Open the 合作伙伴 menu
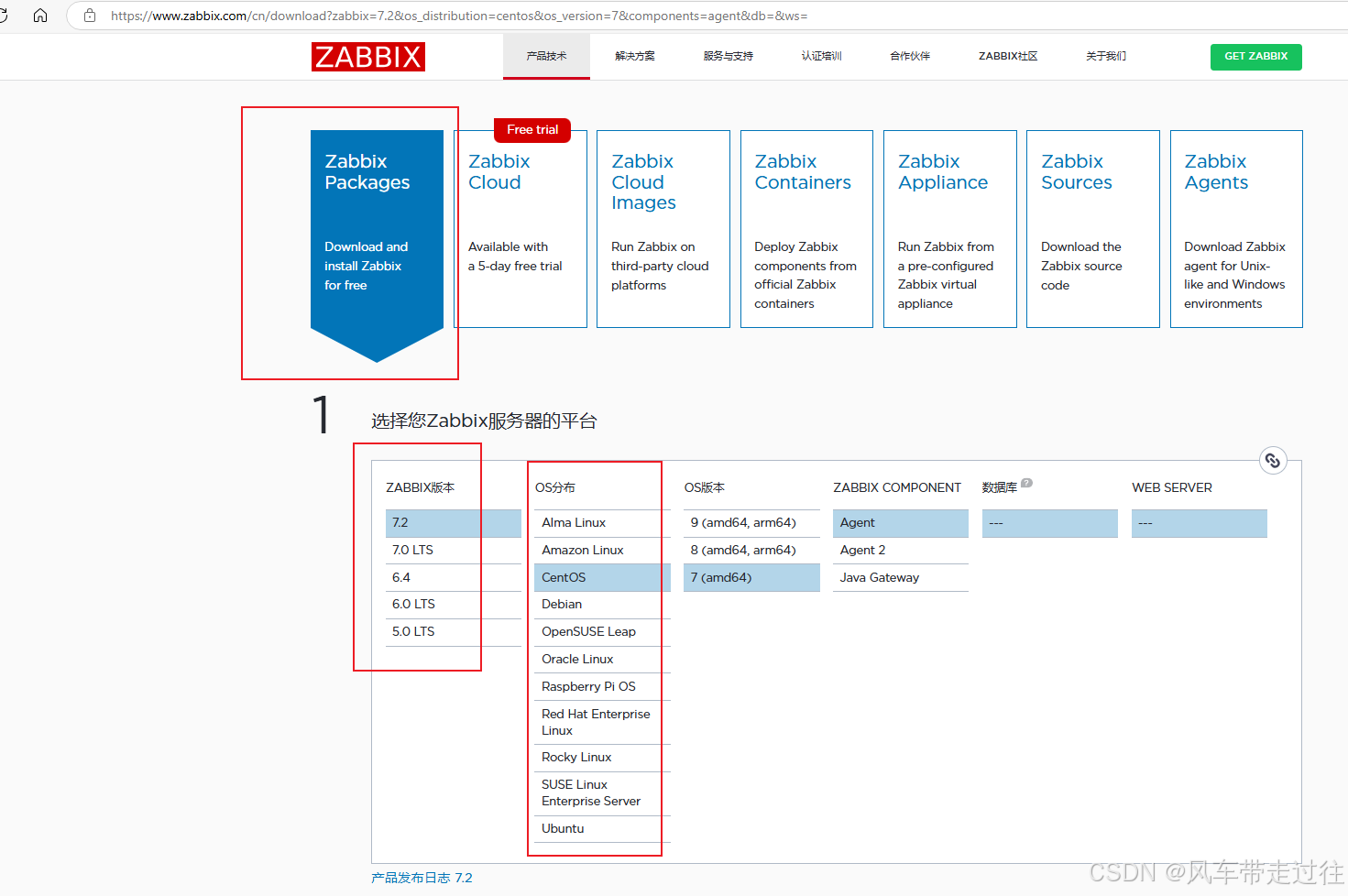This screenshot has height=896, width=1348. pyautogui.click(x=910, y=57)
